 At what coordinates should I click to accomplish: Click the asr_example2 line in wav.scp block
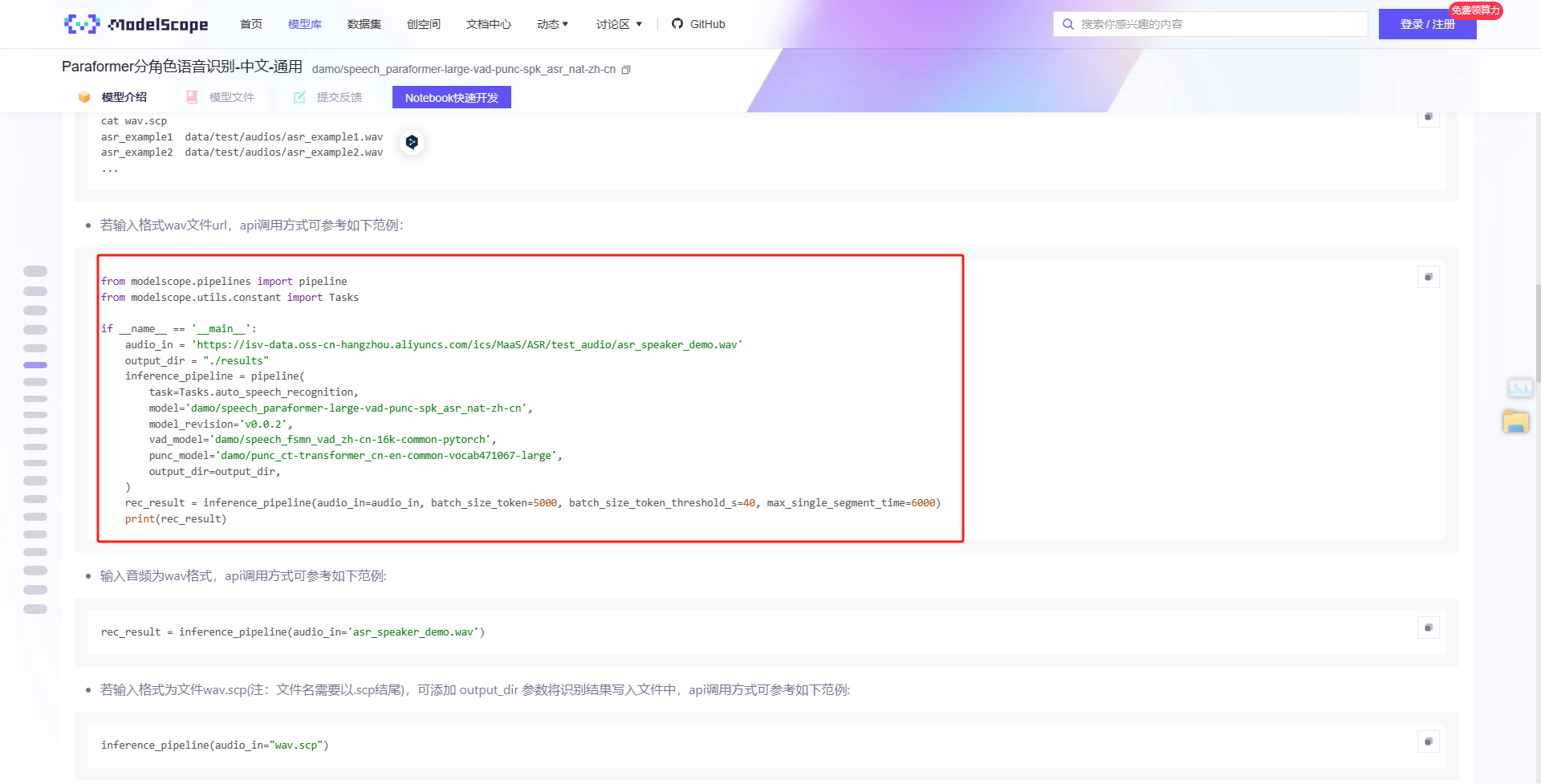(x=242, y=152)
